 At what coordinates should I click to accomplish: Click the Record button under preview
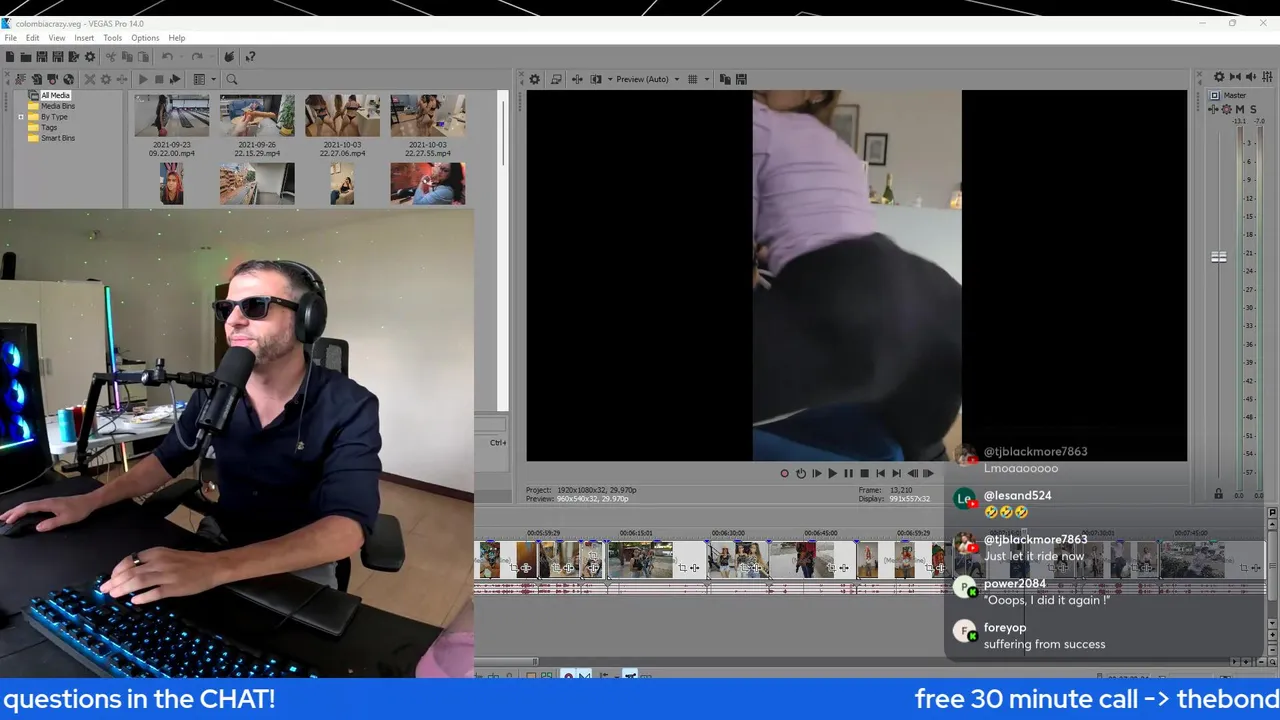click(784, 473)
